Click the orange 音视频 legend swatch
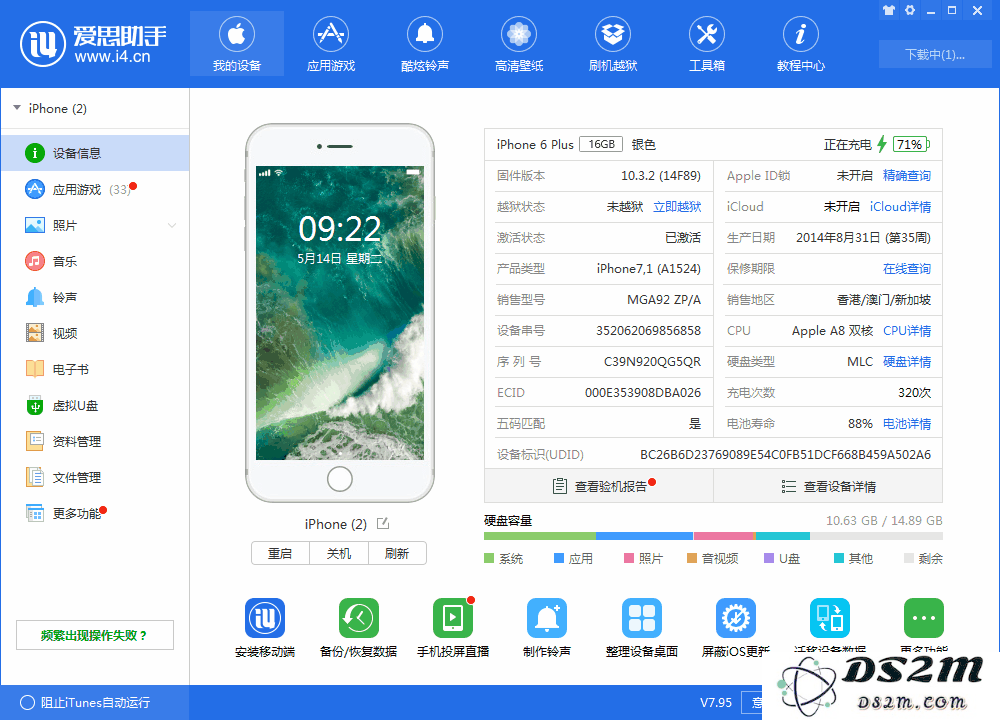 [x=692, y=558]
